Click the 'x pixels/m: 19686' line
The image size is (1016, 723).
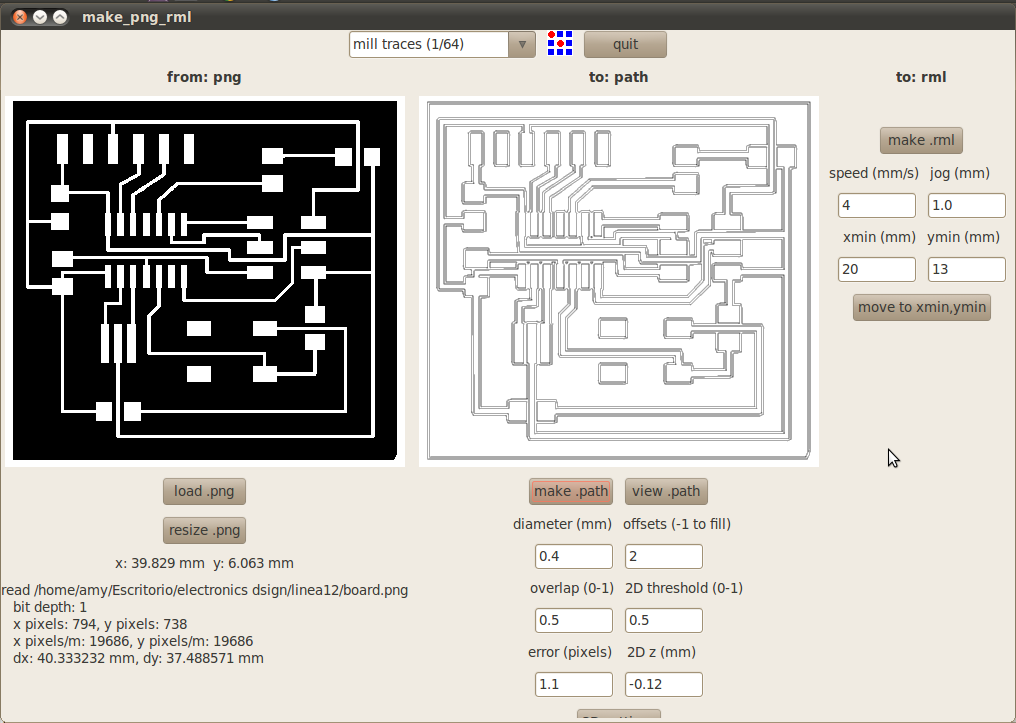[133, 641]
